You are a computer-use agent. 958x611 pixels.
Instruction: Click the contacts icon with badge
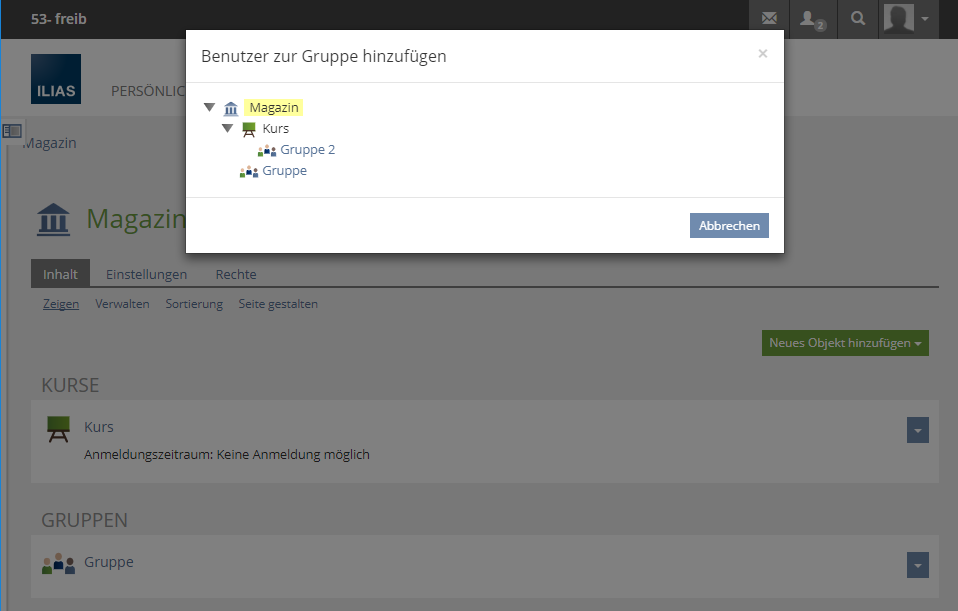click(811, 19)
